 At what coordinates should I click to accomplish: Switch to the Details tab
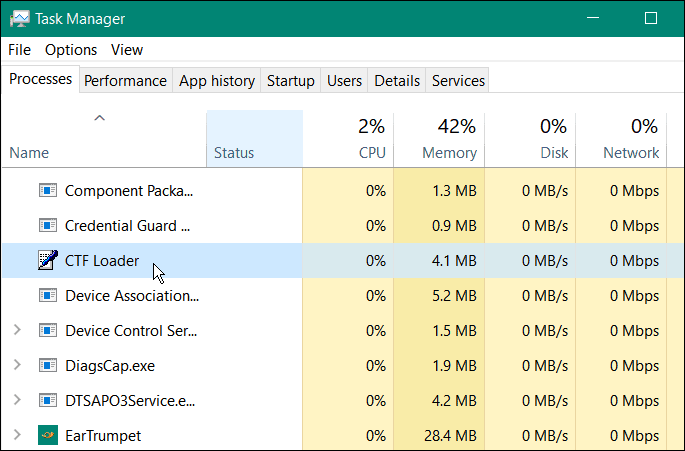397,81
